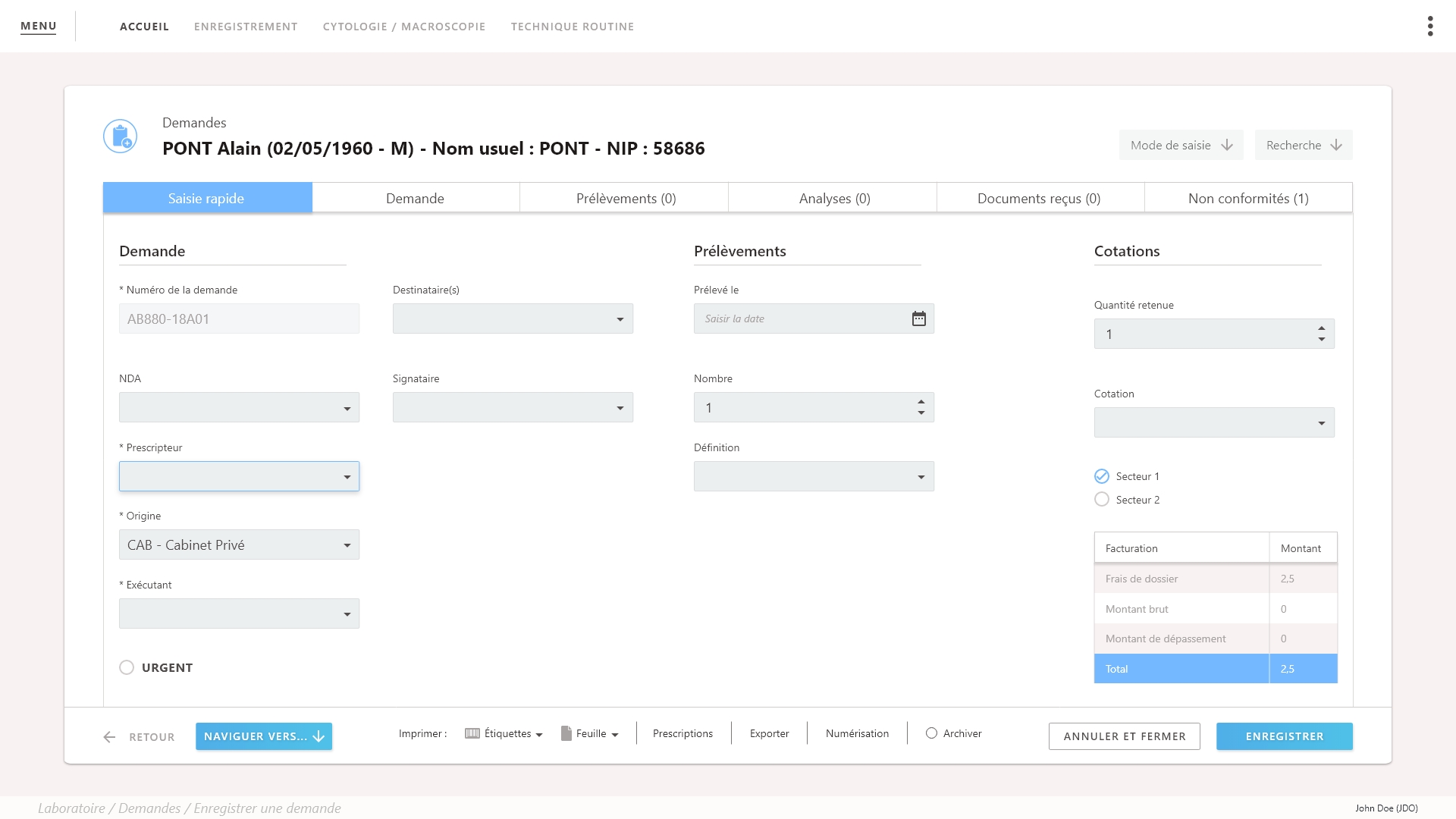The image size is (1456, 819).
Task: Open CYTOLOGIE / MACROSCOPIE section
Action: [x=404, y=27]
